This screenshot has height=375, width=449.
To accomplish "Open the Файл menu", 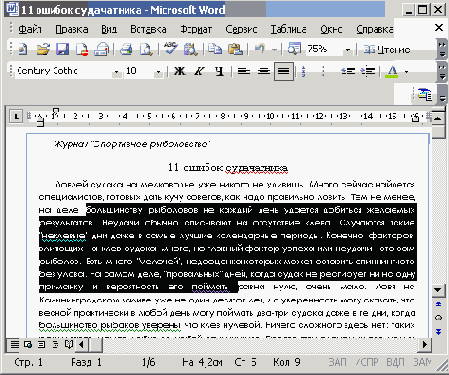I will [30, 29].
